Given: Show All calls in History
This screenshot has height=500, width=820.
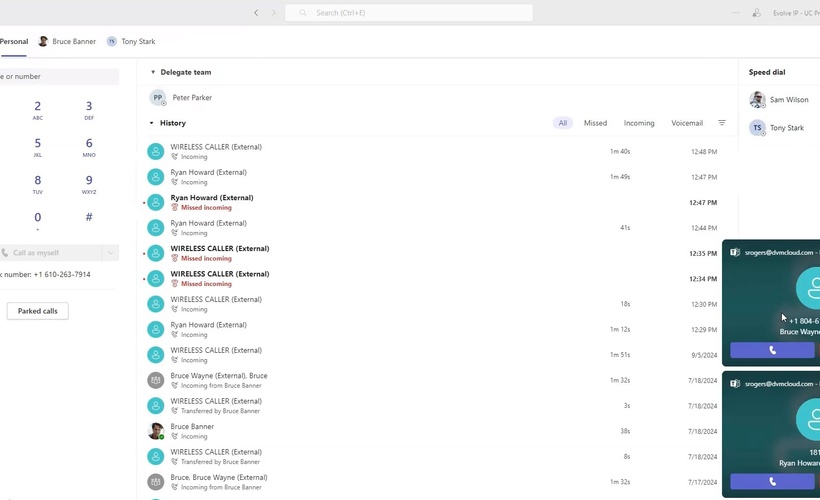Looking at the screenshot, I should [x=563, y=123].
